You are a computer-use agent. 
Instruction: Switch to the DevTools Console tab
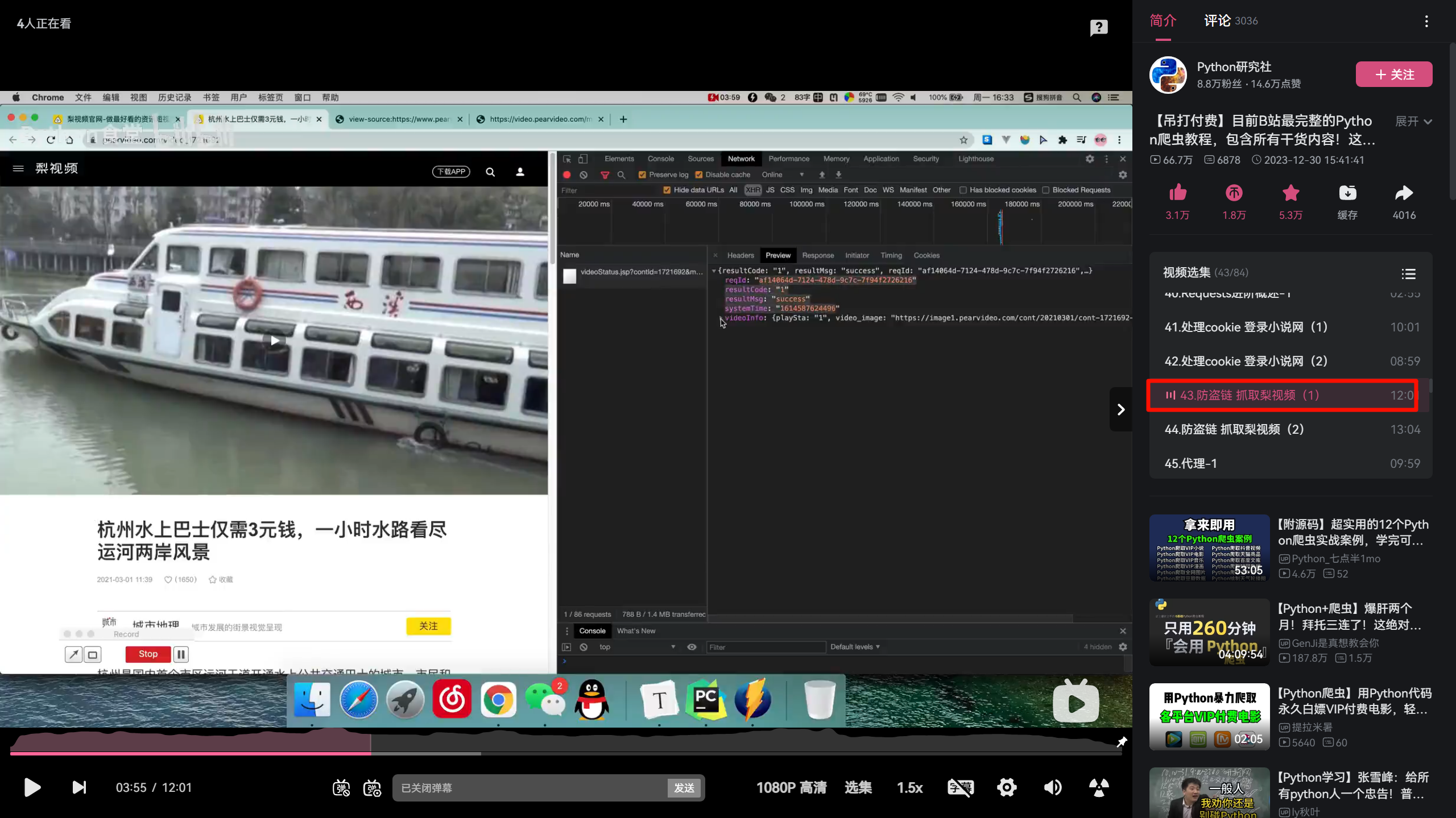(x=660, y=159)
